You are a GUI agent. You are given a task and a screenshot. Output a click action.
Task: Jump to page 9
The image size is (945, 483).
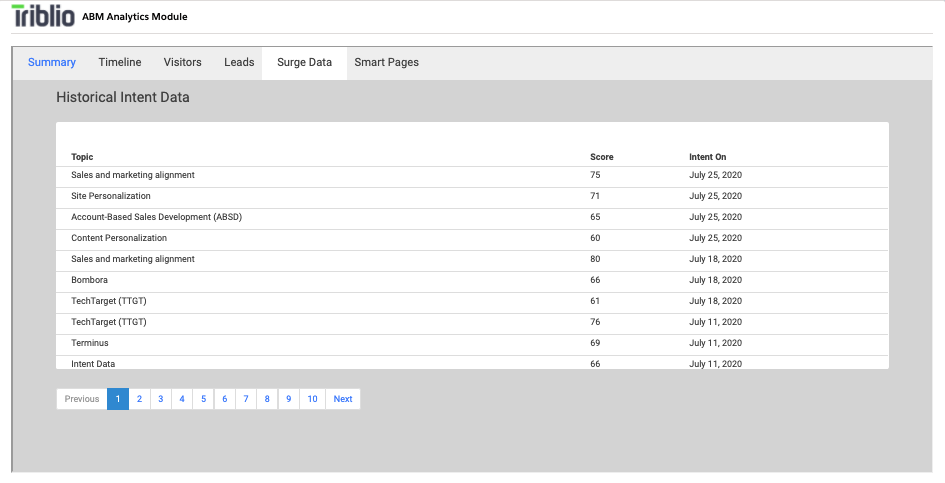(289, 399)
